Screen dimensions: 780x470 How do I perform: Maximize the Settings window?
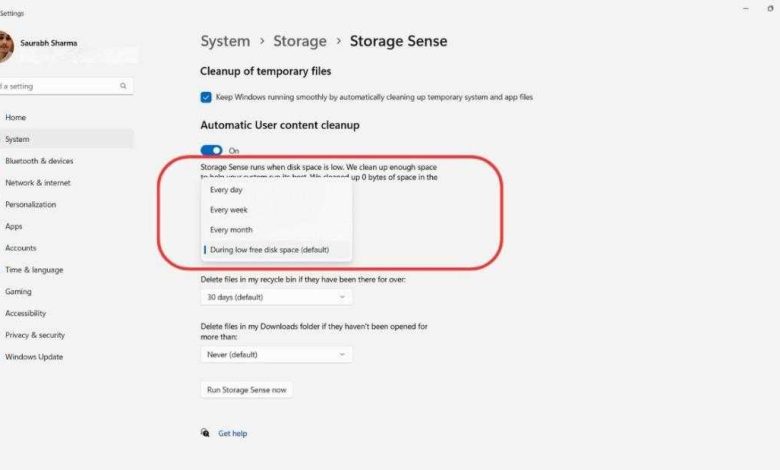tap(769, 9)
